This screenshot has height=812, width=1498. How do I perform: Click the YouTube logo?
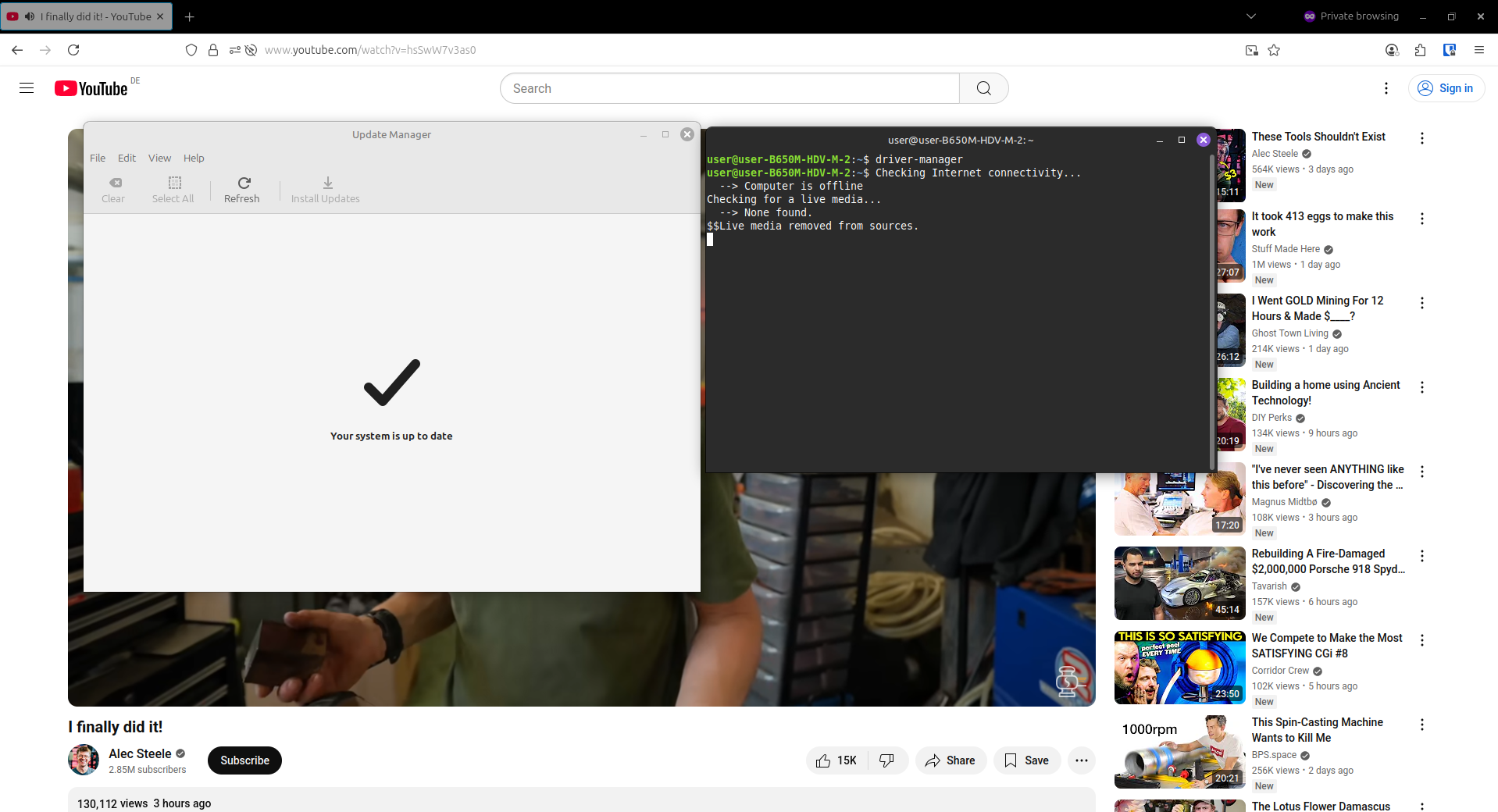(x=91, y=88)
